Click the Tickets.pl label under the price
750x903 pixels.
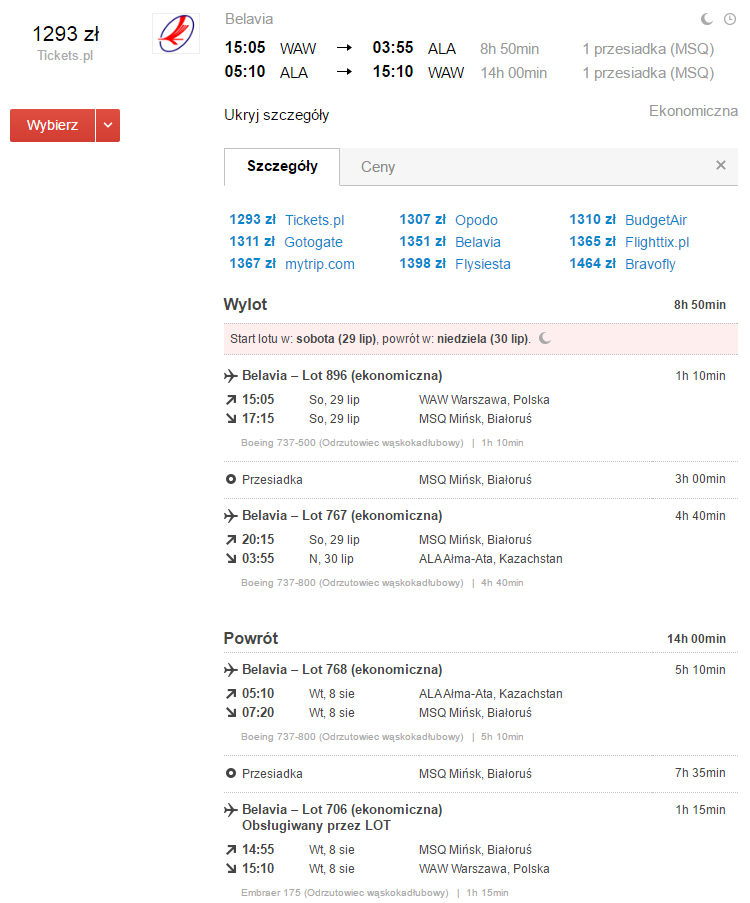pos(65,56)
